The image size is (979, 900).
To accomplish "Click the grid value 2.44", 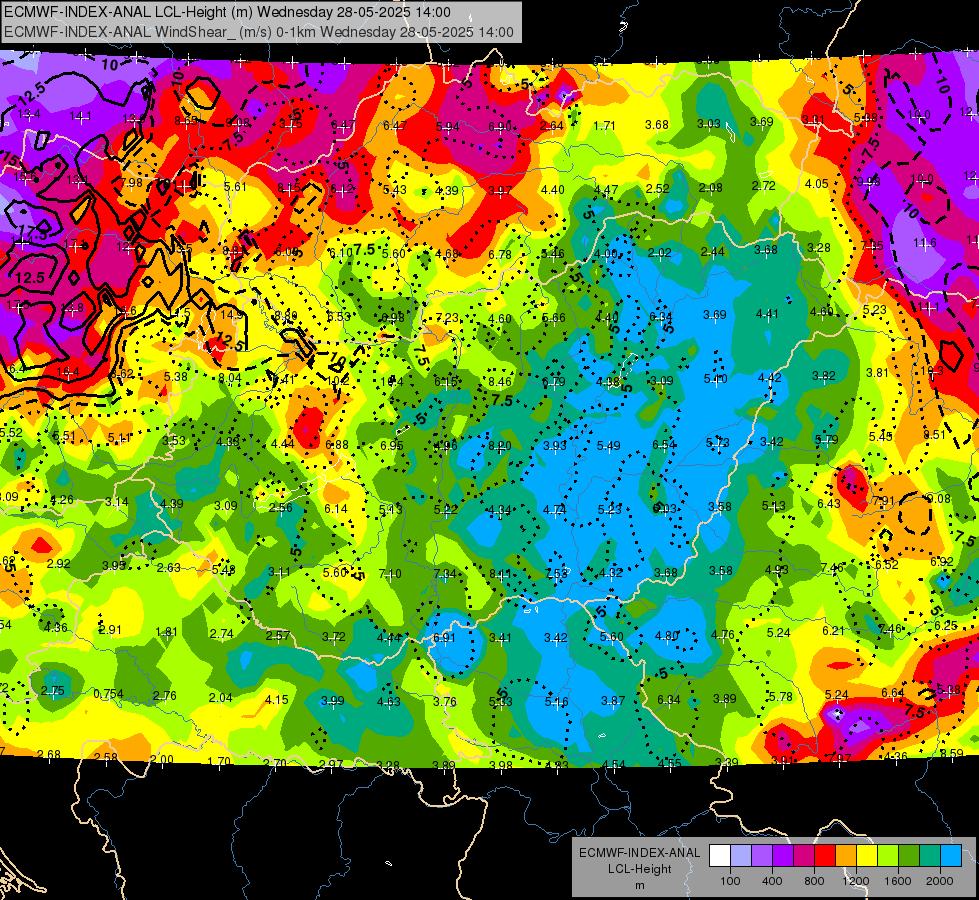I will tap(712, 252).
